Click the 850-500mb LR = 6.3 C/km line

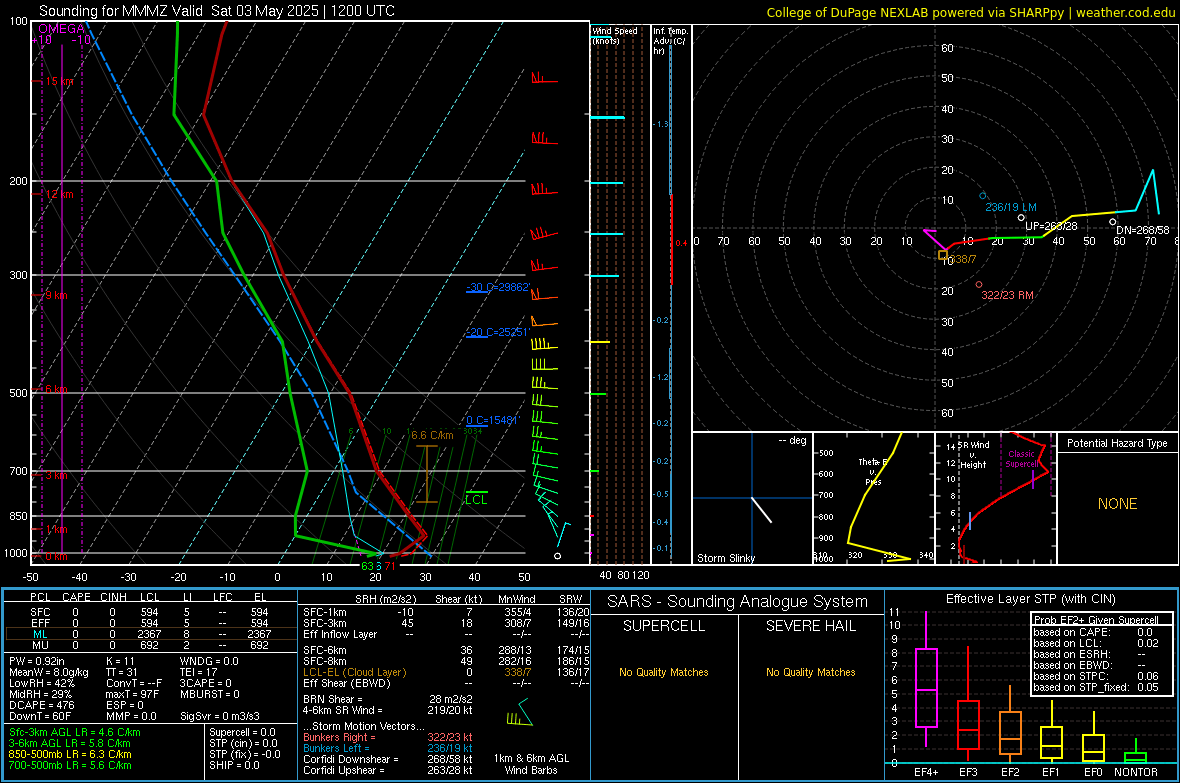(70, 754)
